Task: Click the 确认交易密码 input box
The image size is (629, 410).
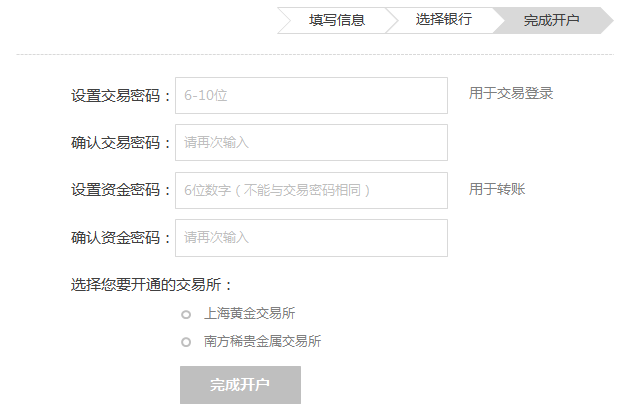Action: 311,143
